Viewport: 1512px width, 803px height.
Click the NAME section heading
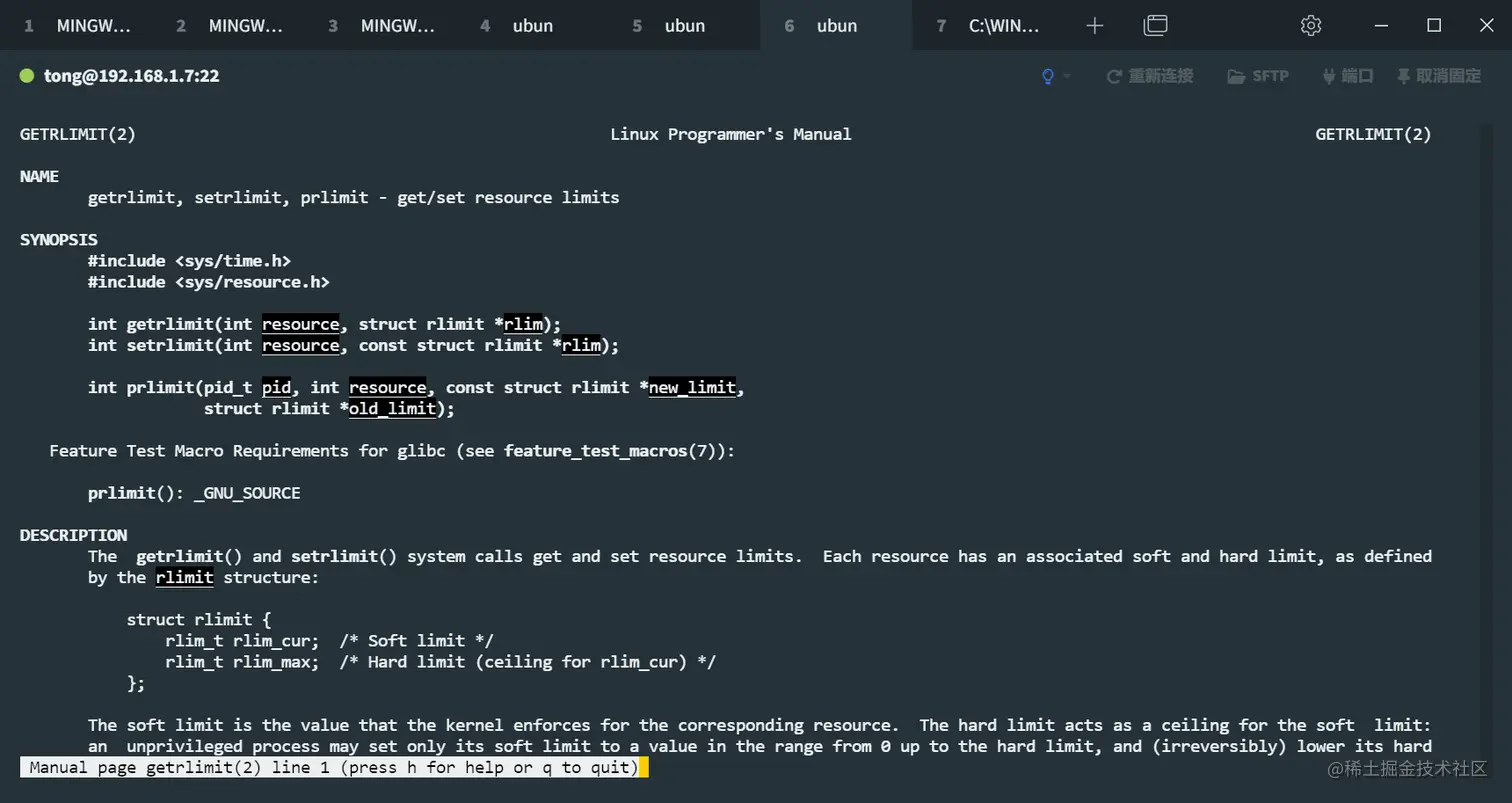tap(39, 176)
